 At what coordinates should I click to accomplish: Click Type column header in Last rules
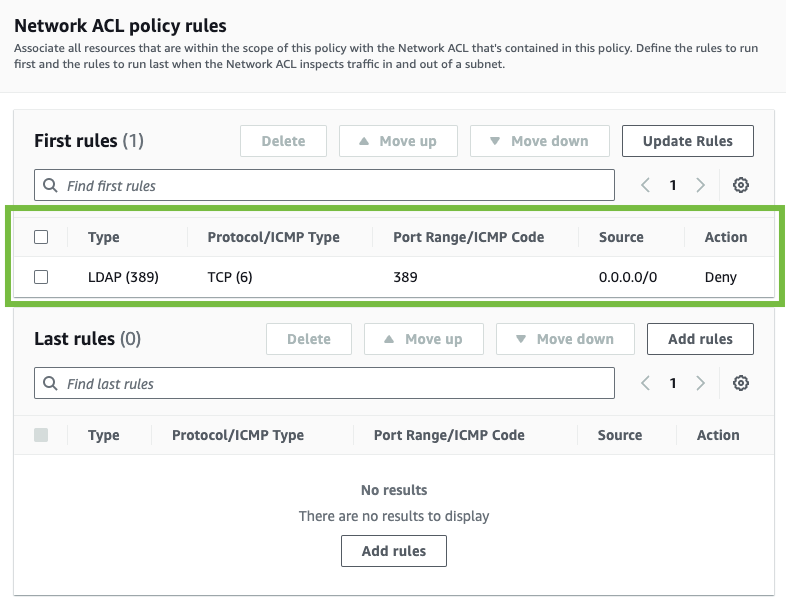104,435
